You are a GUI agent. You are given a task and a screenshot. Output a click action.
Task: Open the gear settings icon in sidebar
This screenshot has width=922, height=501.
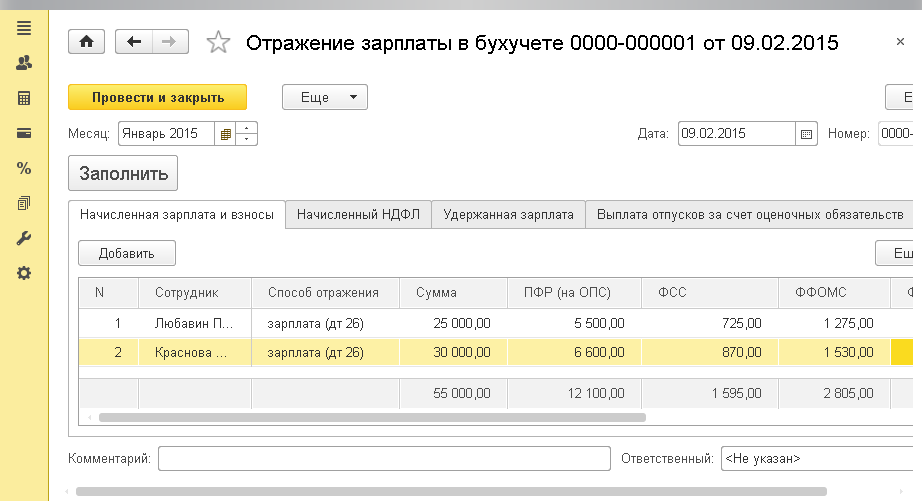(24, 272)
